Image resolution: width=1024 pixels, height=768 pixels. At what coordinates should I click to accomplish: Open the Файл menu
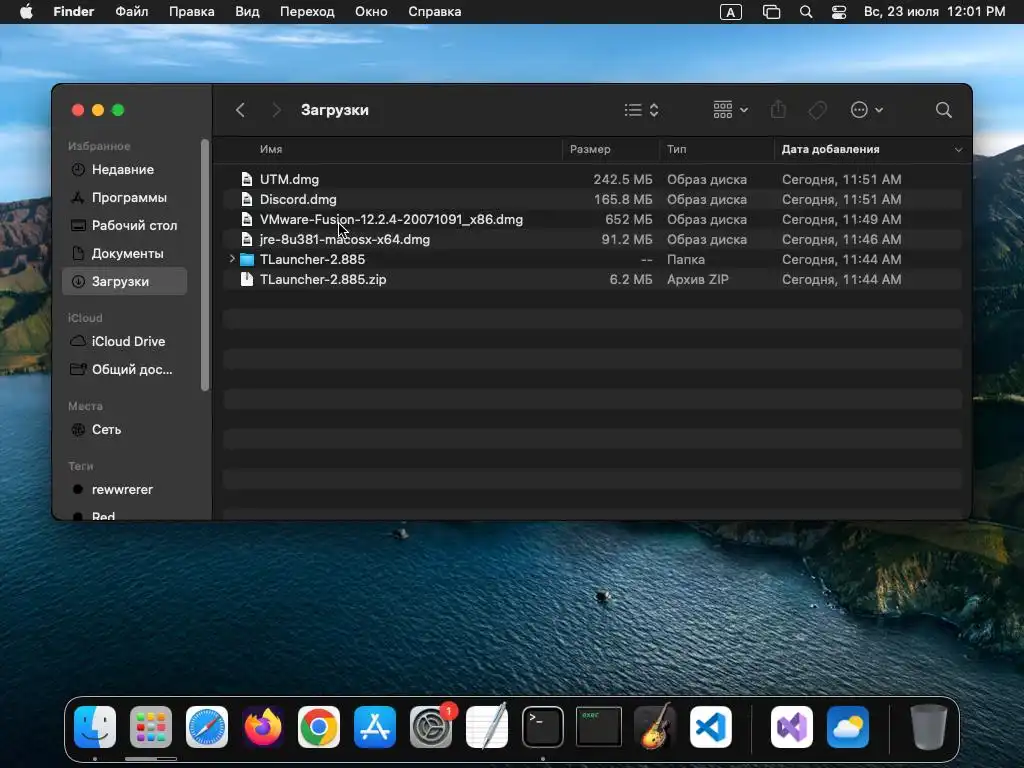131,12
